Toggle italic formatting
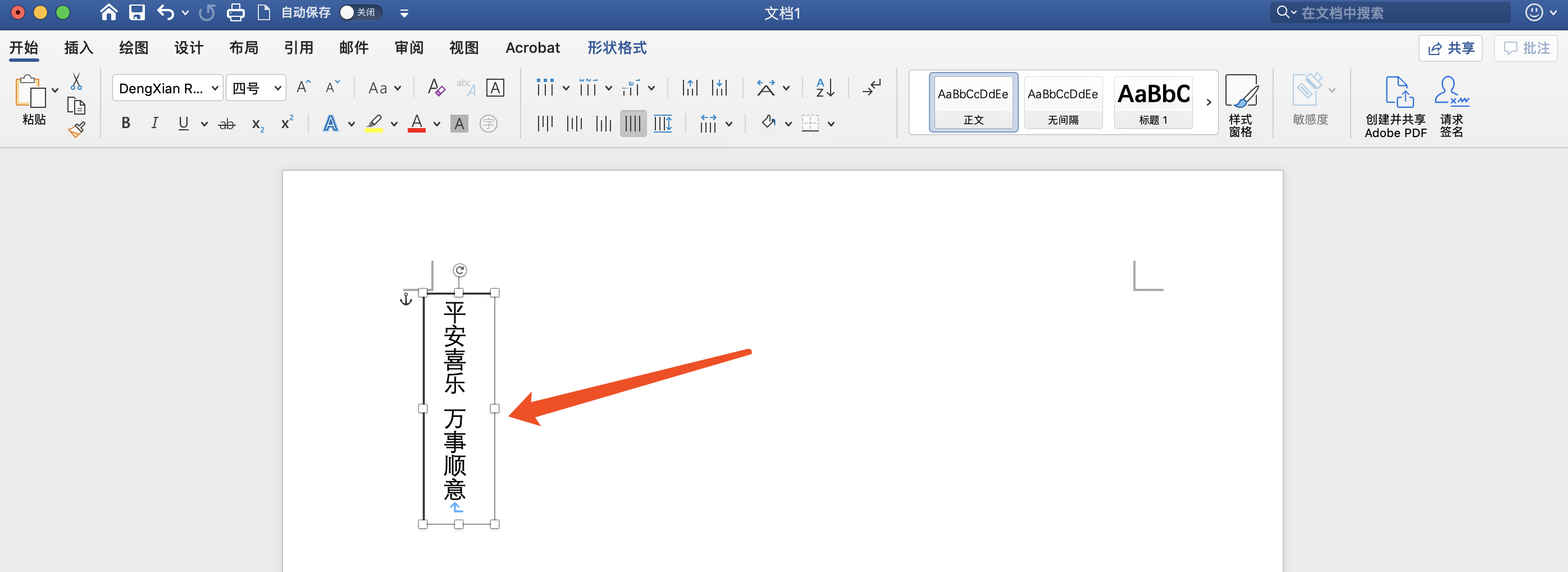The height and width of the screenshot is (572, 1568). [154, 124]
